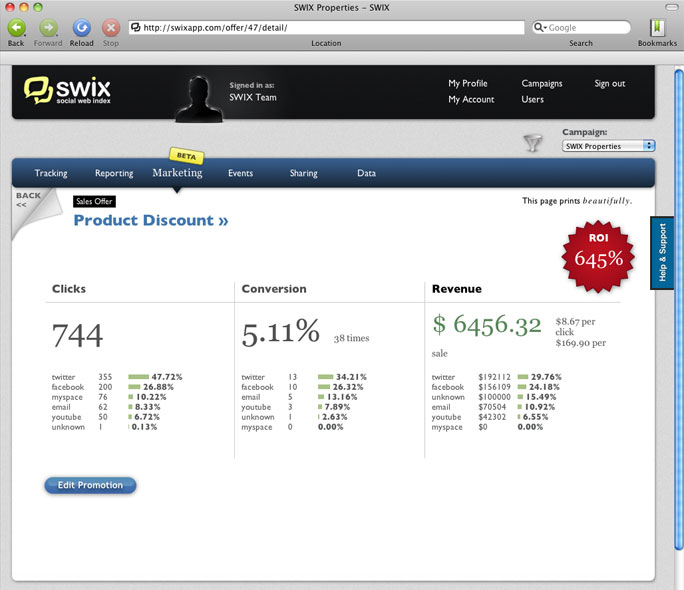Viewport: 684px width, 590px height.
Task: Click the Conversion column heading
Action: tap(274, 289)
